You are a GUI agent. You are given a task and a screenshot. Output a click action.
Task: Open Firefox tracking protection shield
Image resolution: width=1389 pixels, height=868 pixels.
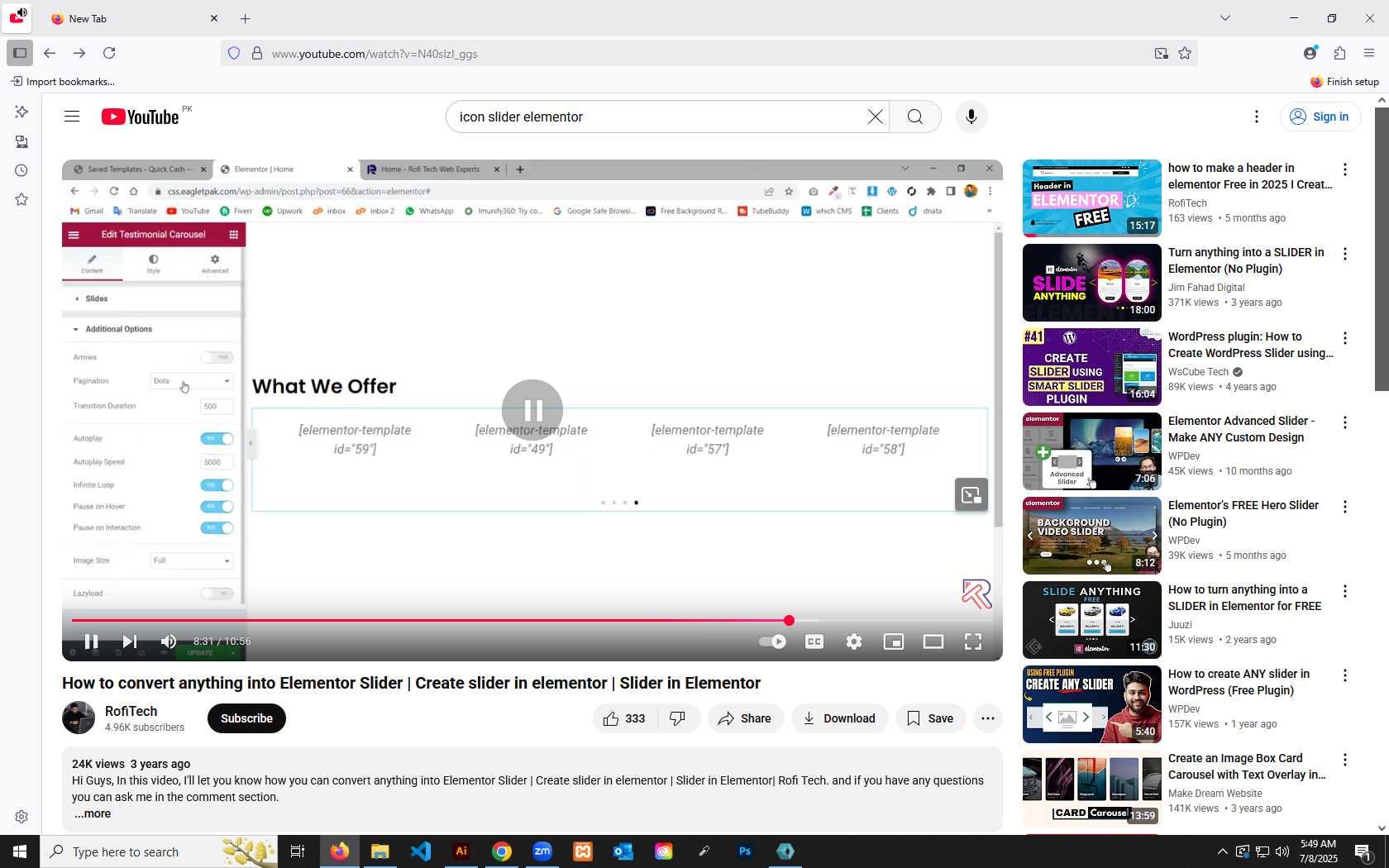pyautogui.click(x=234, y=53)
